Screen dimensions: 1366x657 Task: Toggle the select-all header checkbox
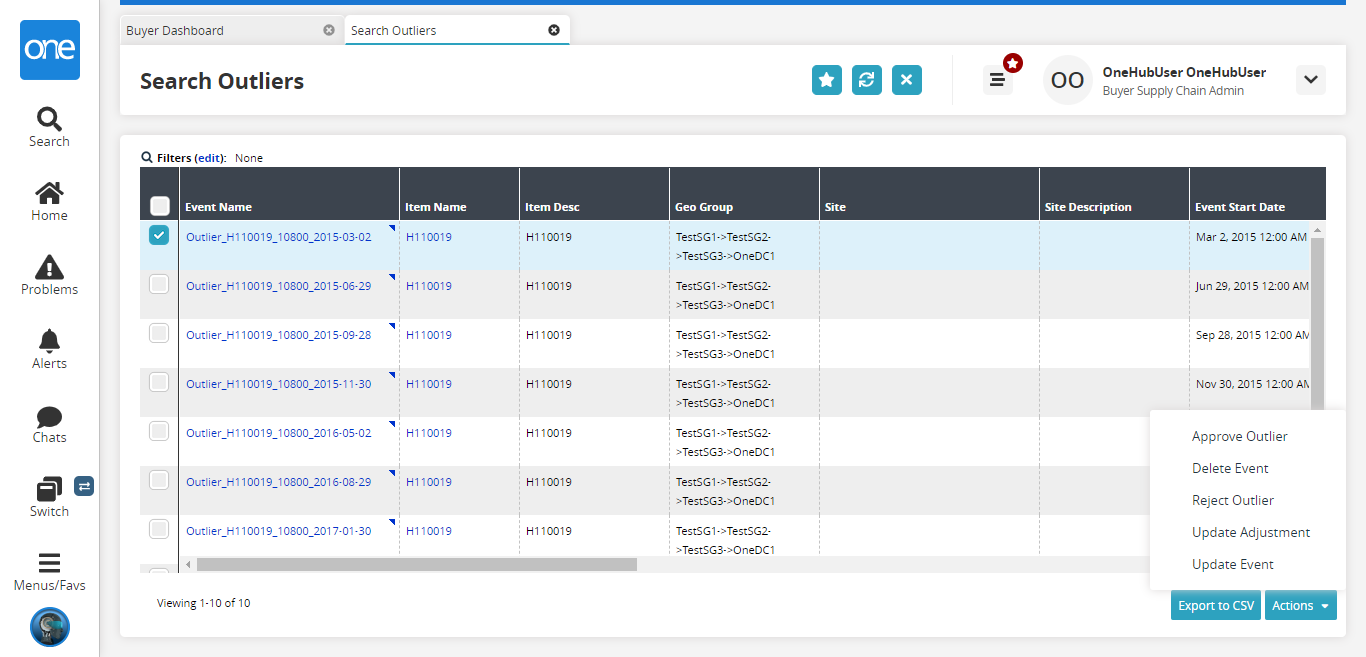coord(159,206)
